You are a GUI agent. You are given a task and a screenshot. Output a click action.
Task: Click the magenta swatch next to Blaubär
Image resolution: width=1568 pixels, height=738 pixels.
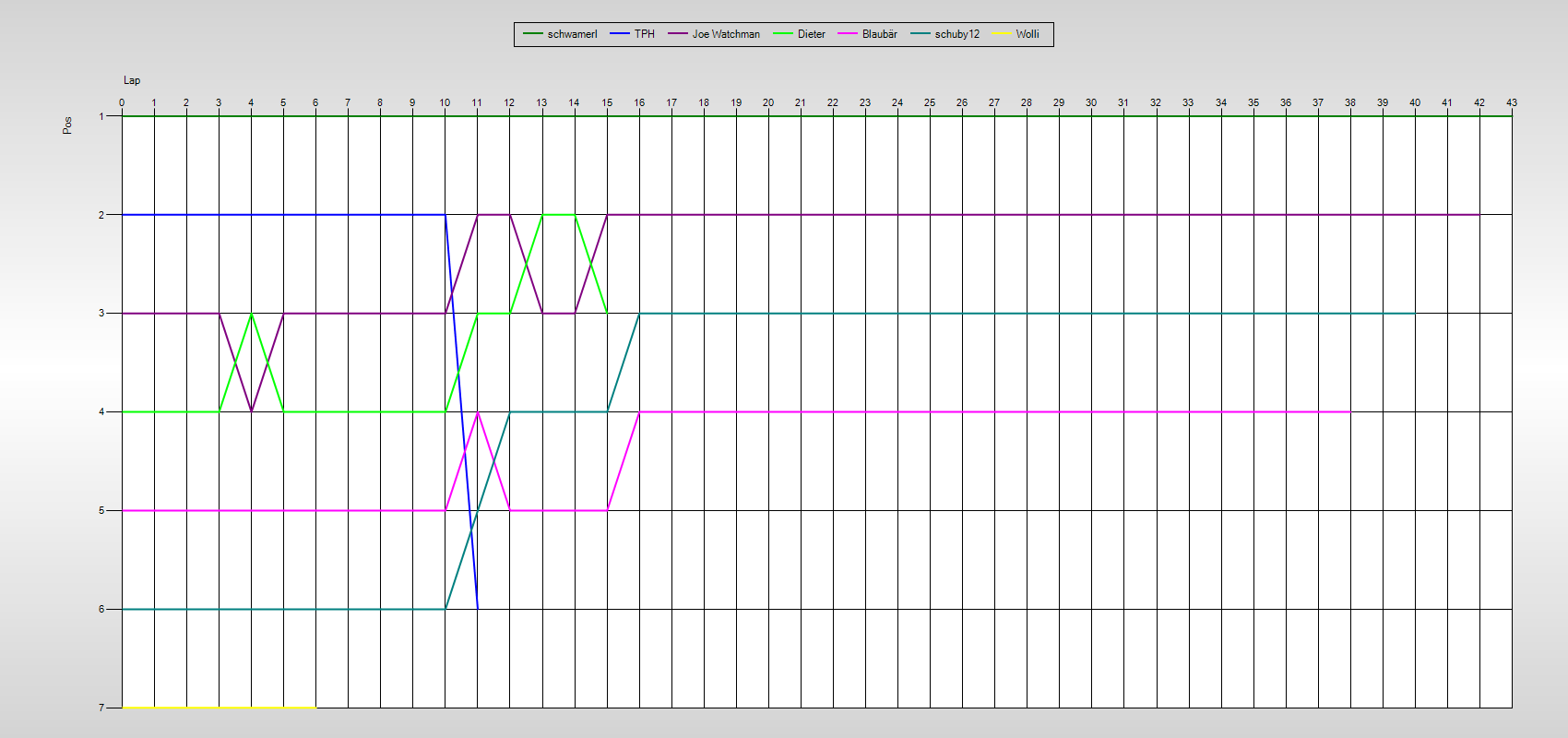pos(848,34)
